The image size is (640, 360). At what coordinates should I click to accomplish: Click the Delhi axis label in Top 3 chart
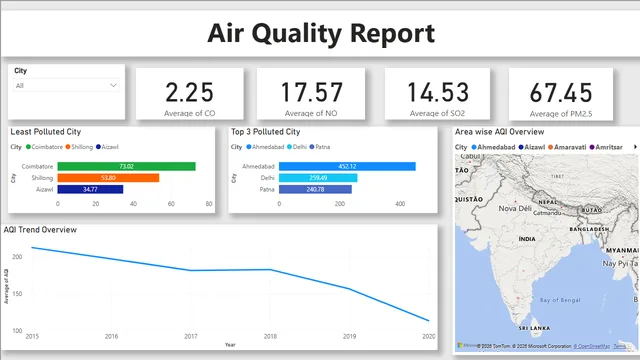[267, 178]
